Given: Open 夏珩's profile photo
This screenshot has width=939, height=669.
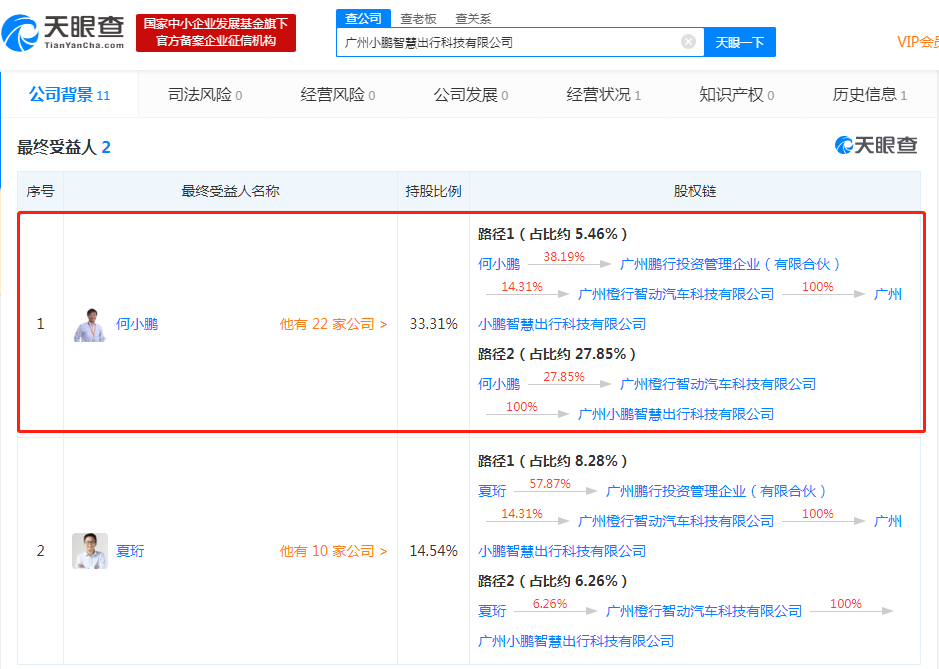Looking at the screenshot, I should 90,550.
